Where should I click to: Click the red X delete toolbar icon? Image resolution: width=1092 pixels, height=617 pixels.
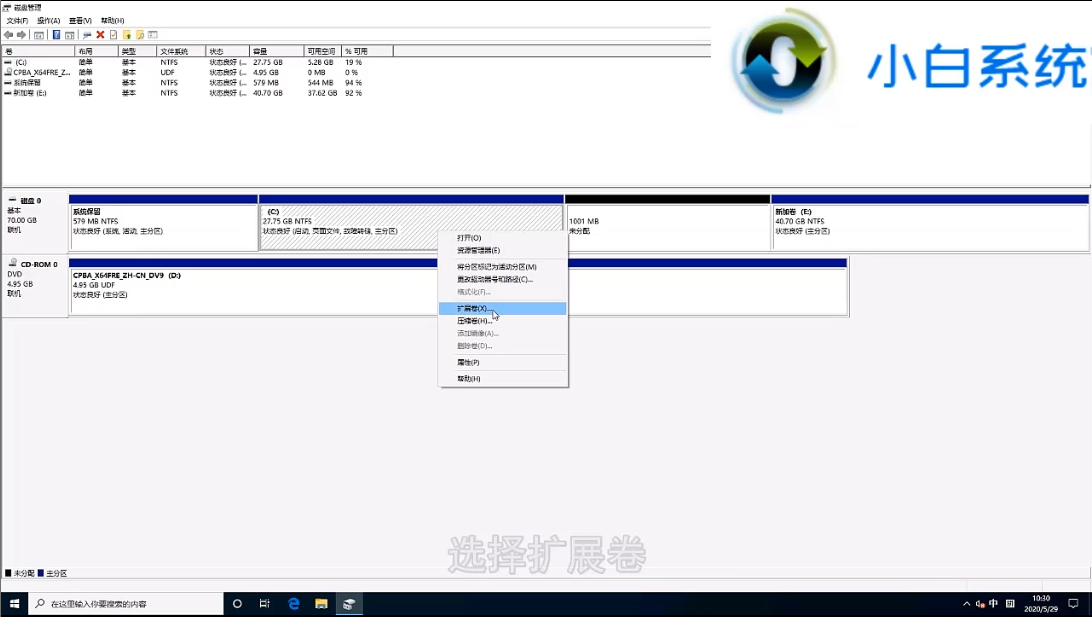[x=100, y=35]
